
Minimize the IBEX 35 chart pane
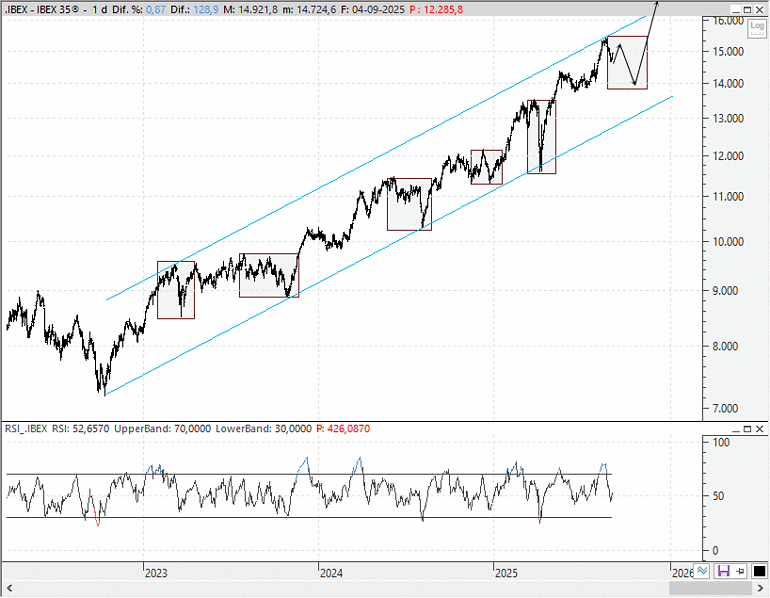[736, 9]
